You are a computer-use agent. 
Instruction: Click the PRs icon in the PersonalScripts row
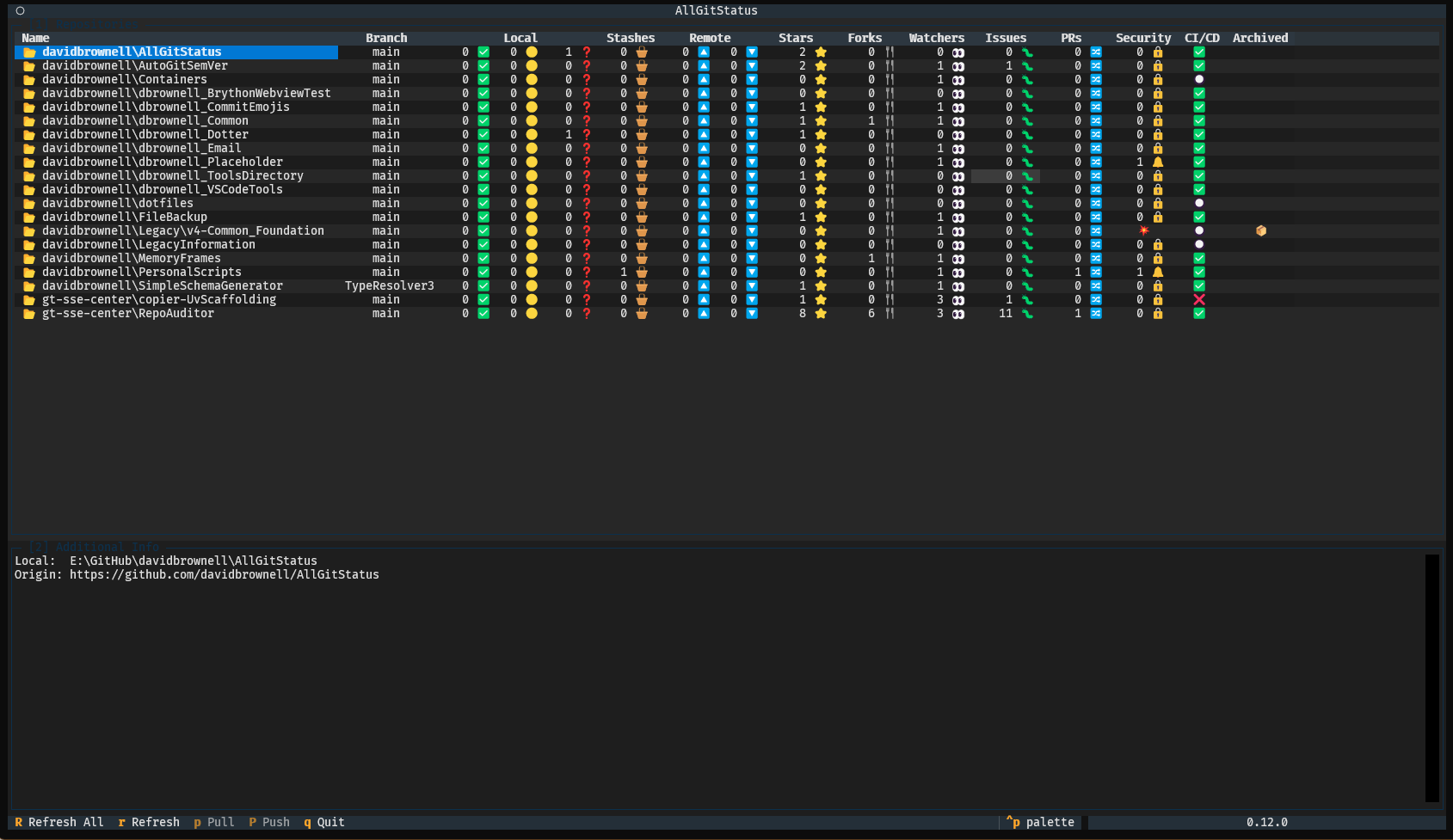(1096, 273)
